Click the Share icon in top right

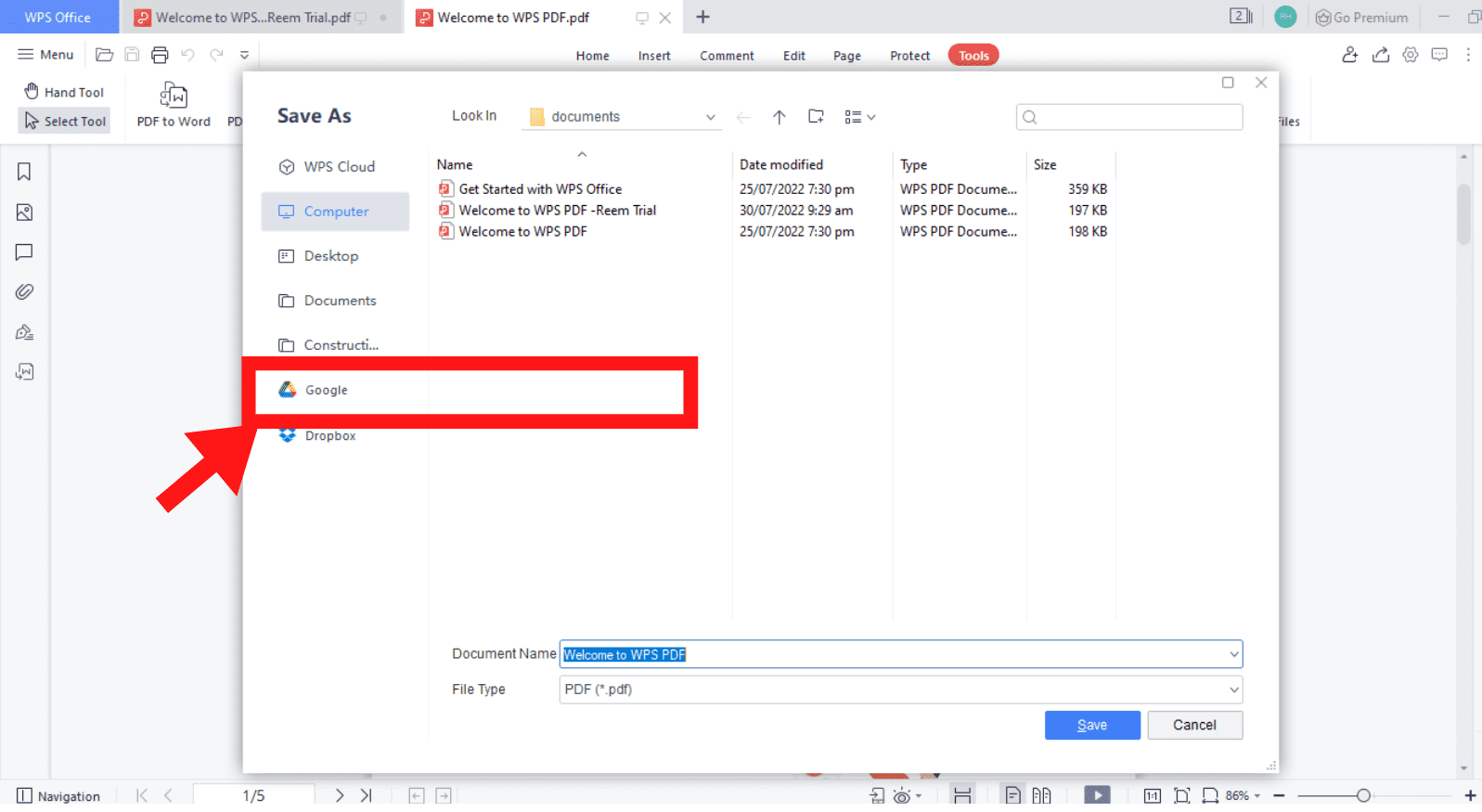click(x=1381, y=55)
